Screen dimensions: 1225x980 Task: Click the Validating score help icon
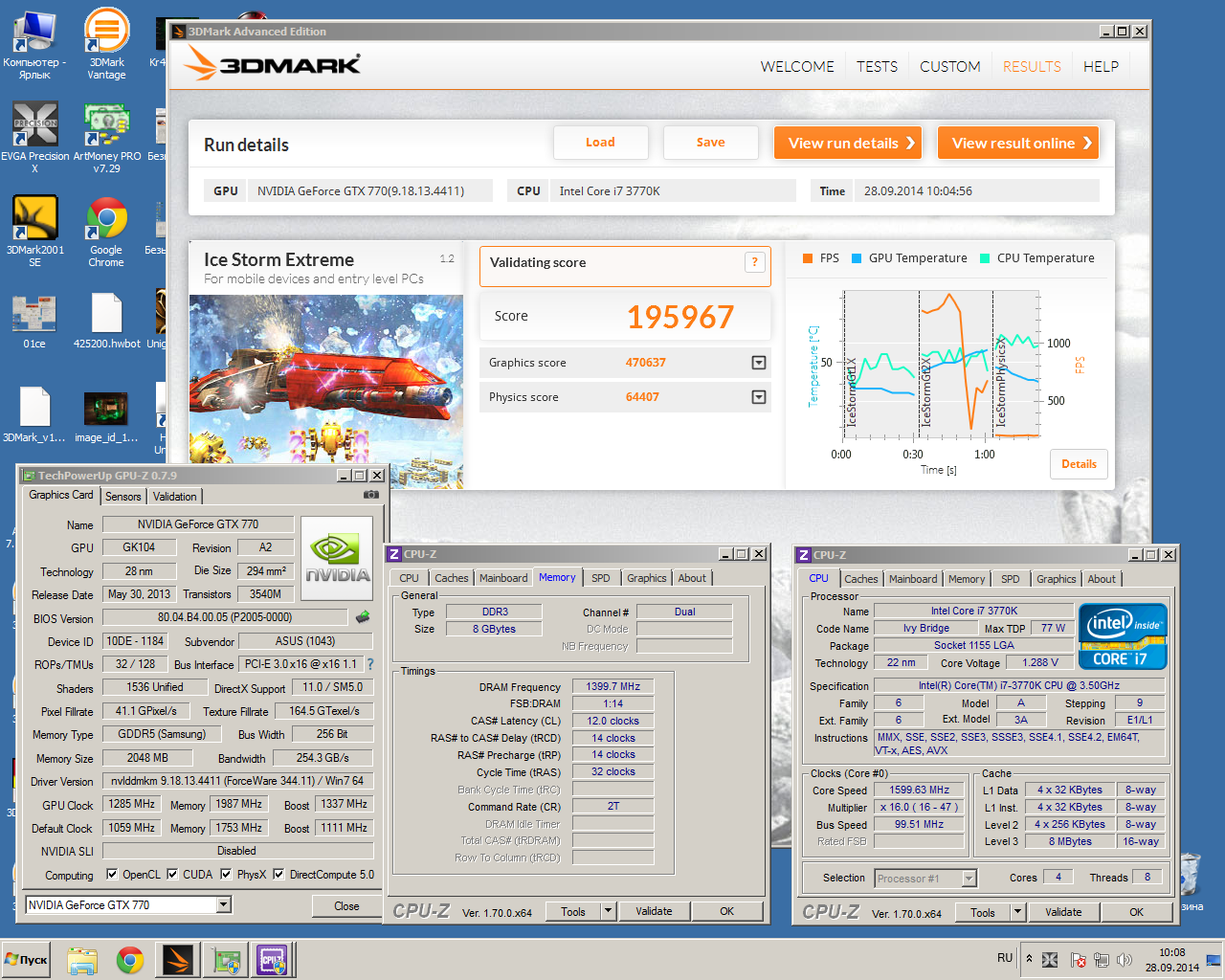pos(754,262)
